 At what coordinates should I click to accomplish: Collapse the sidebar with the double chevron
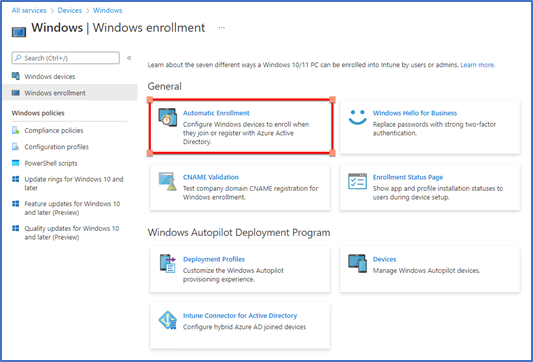coord(129,58)
